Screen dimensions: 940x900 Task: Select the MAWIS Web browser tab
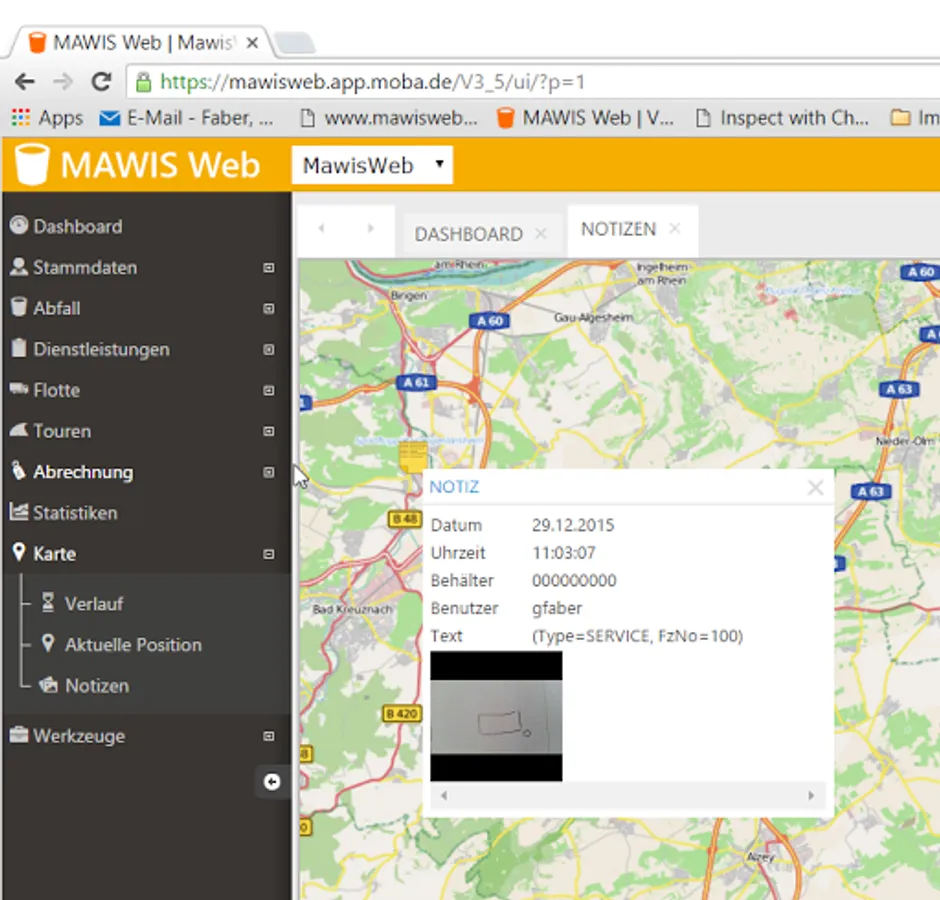pos(143,43)
